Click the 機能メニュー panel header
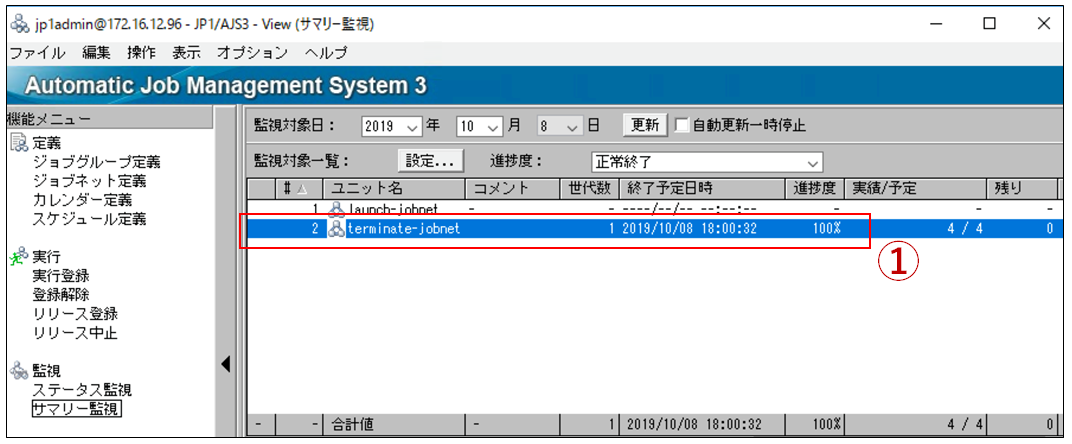Screen dimensions: 1072x444 click(110, 118)
